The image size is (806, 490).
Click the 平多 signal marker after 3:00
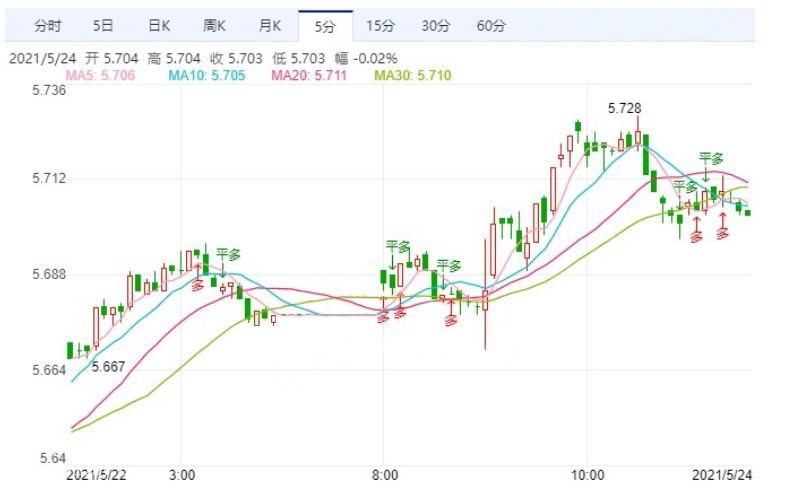click(228, 254)
